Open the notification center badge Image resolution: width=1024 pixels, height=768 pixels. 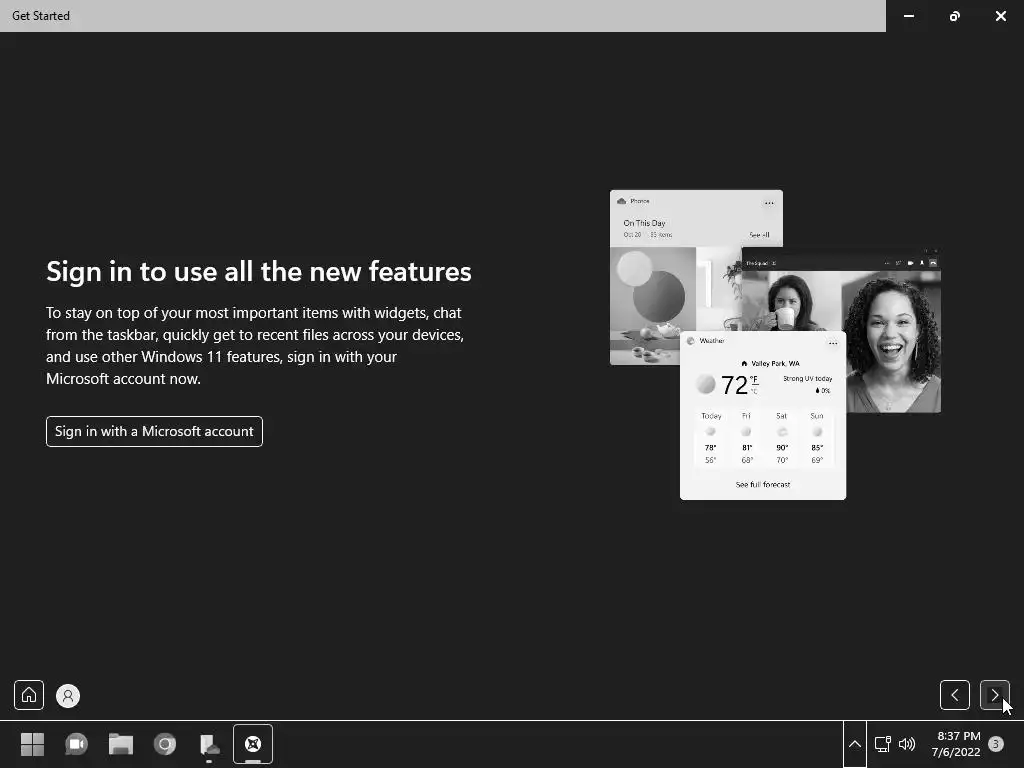[996, 744]
